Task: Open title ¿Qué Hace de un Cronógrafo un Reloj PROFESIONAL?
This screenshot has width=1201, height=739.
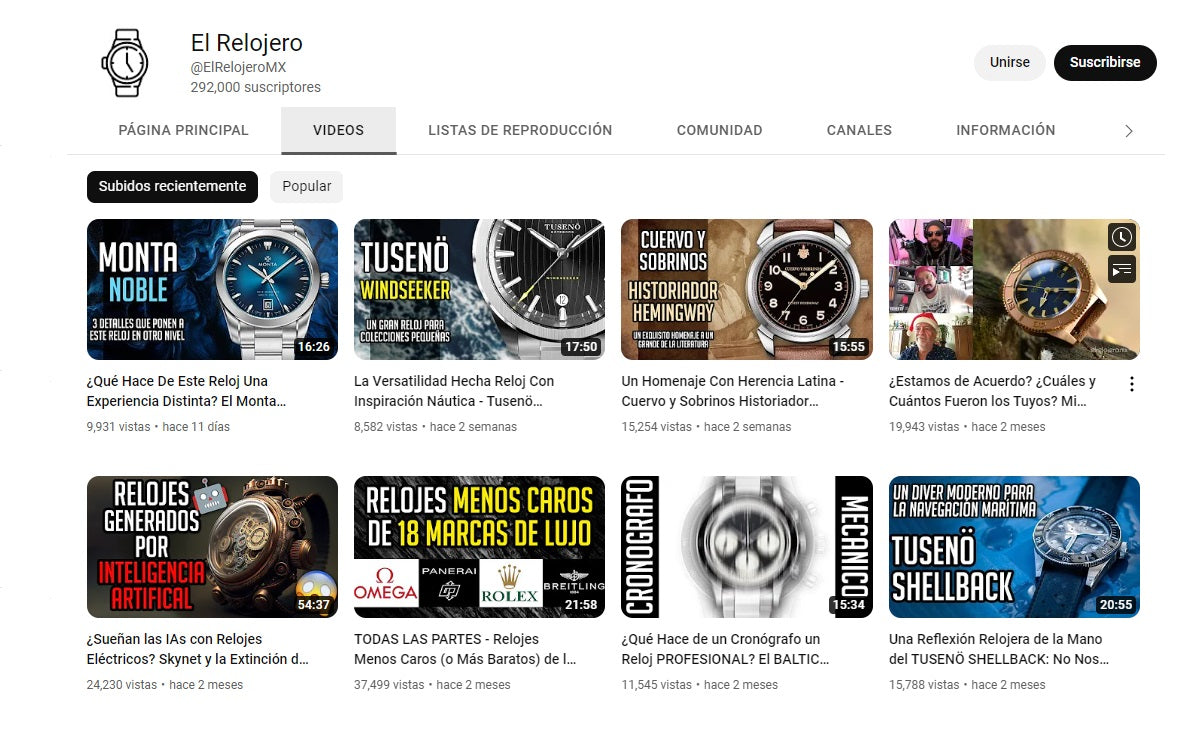Action: (725, 649)
